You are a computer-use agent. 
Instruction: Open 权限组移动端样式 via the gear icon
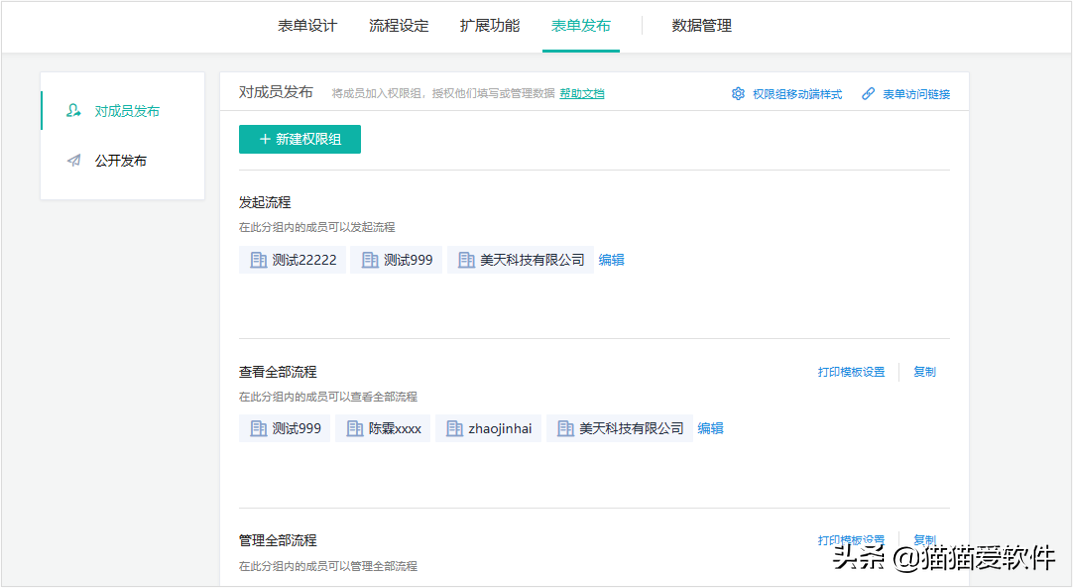738,92
